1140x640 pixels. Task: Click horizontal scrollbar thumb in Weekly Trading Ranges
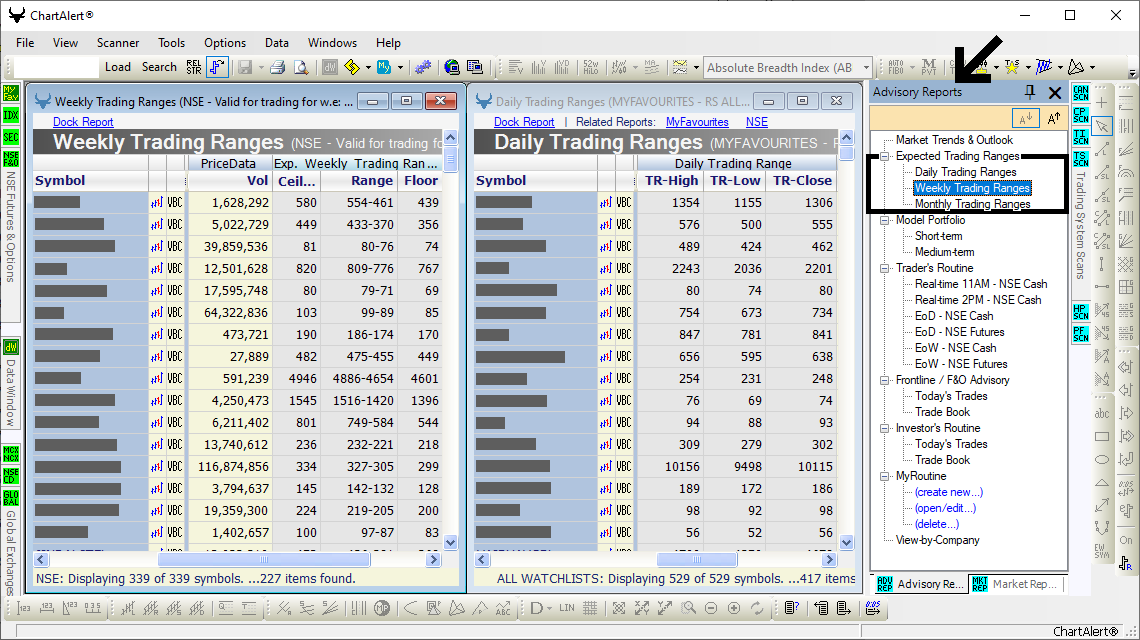click(x=264, y=559)
